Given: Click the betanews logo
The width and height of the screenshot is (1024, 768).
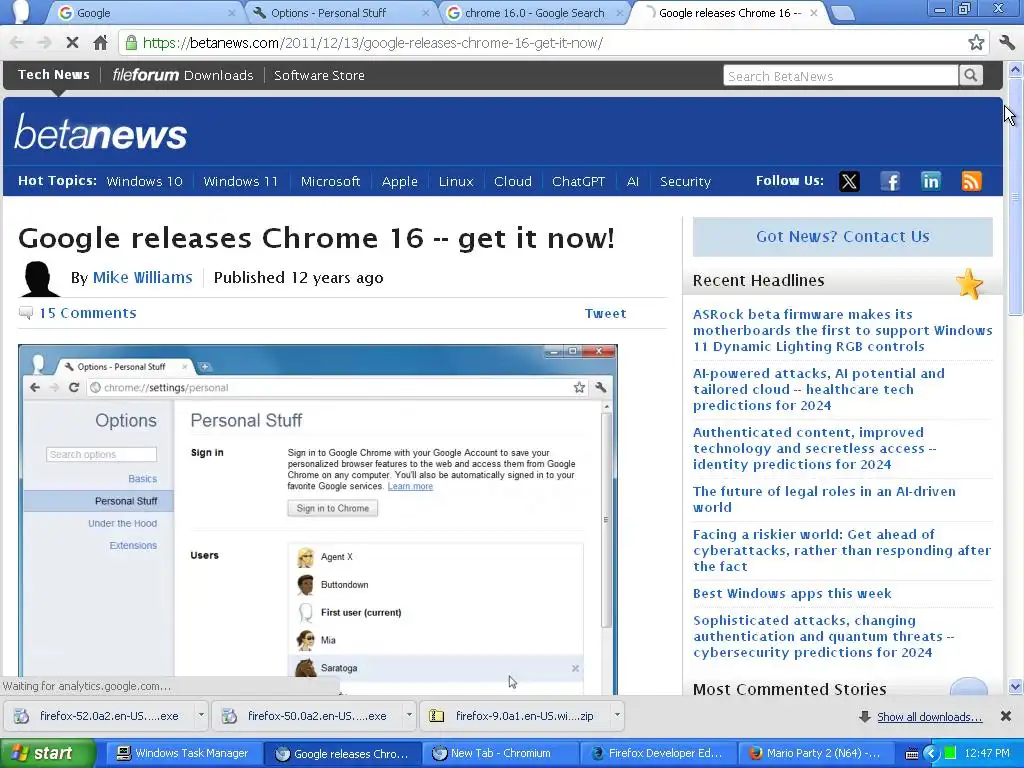Looking at the screenshot, I should [101, 132].
